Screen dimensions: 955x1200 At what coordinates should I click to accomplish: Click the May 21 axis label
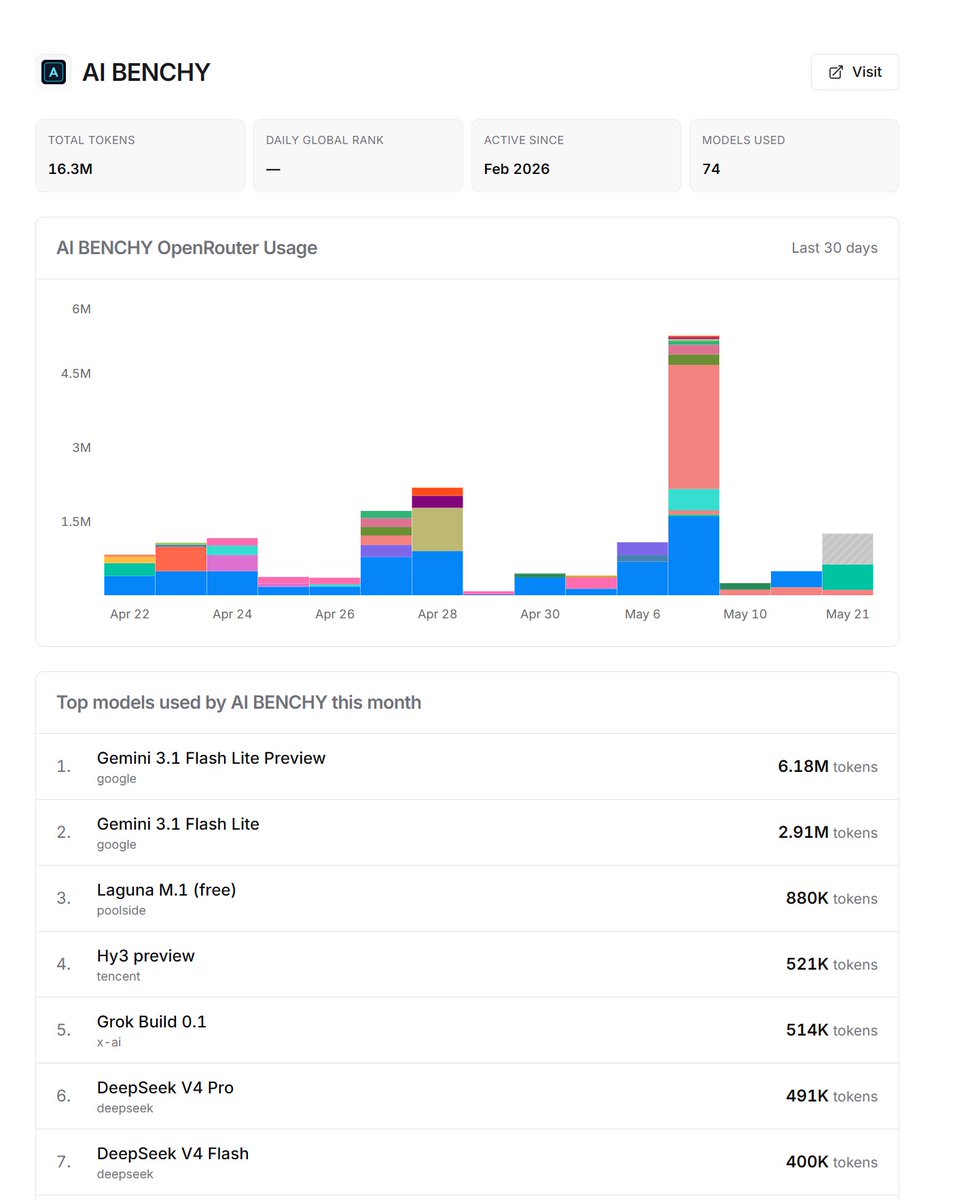(848, 614)
